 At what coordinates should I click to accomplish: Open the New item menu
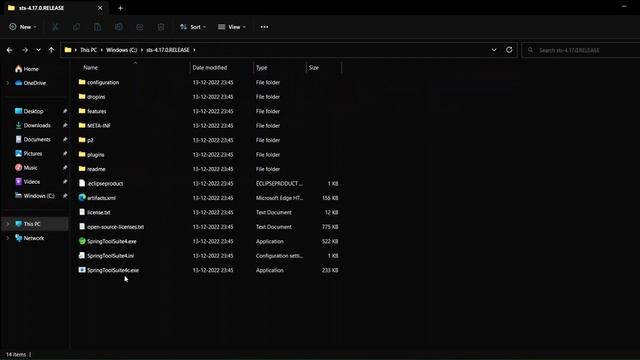(23, 27)
